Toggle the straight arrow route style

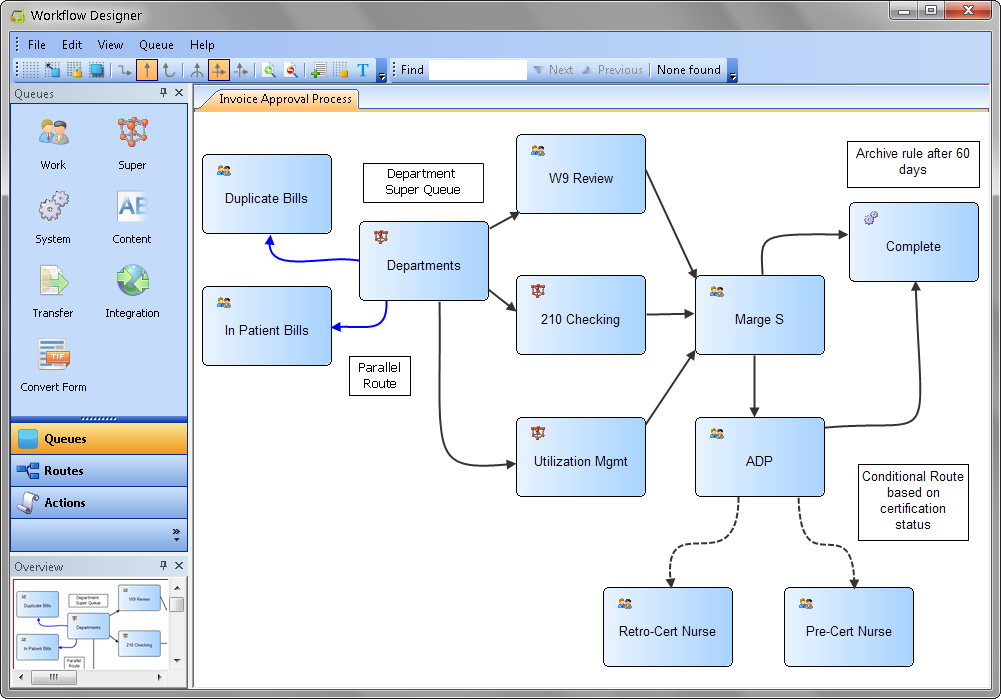click(147, 70)
